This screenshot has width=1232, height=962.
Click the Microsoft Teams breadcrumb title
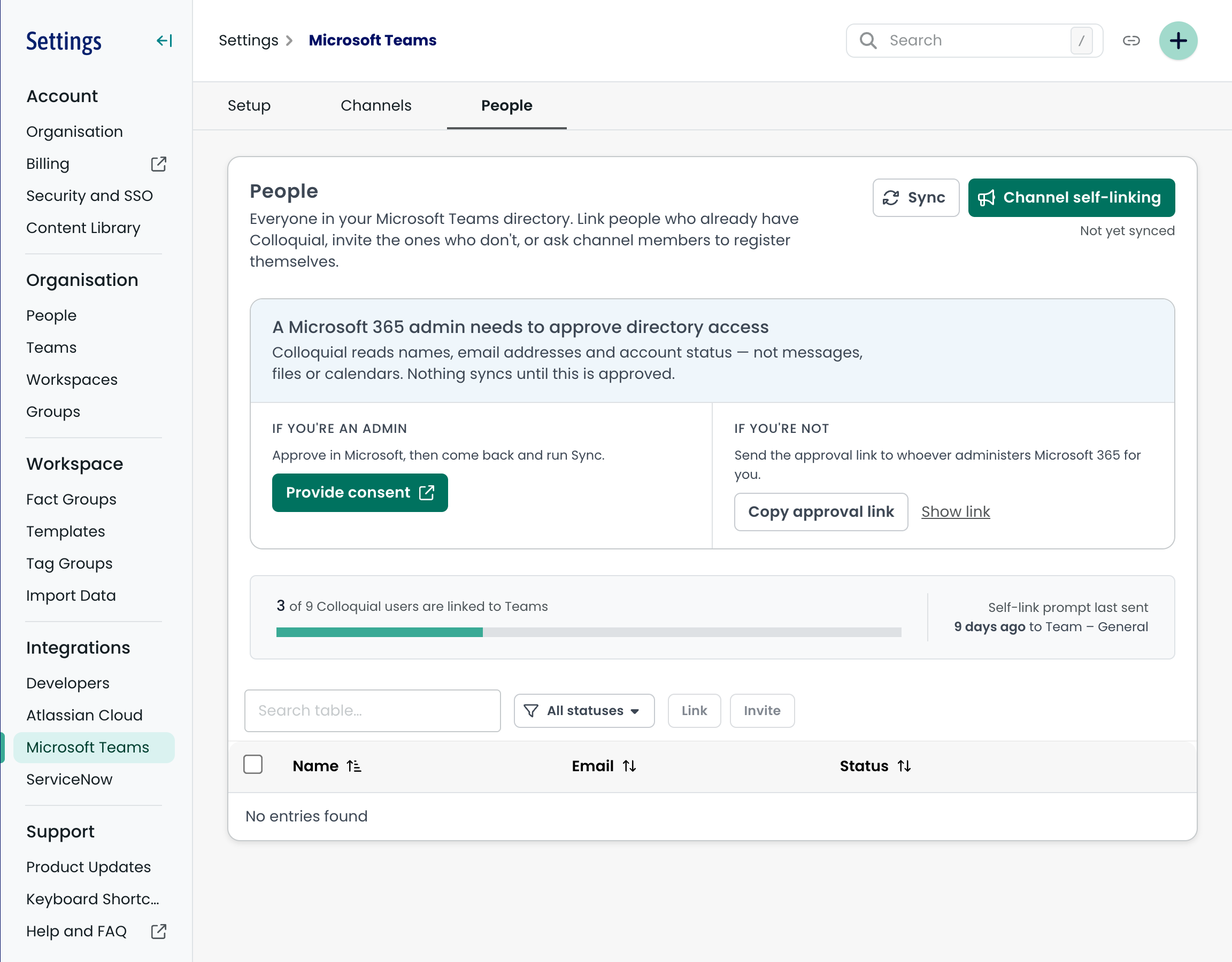(372, 41)
